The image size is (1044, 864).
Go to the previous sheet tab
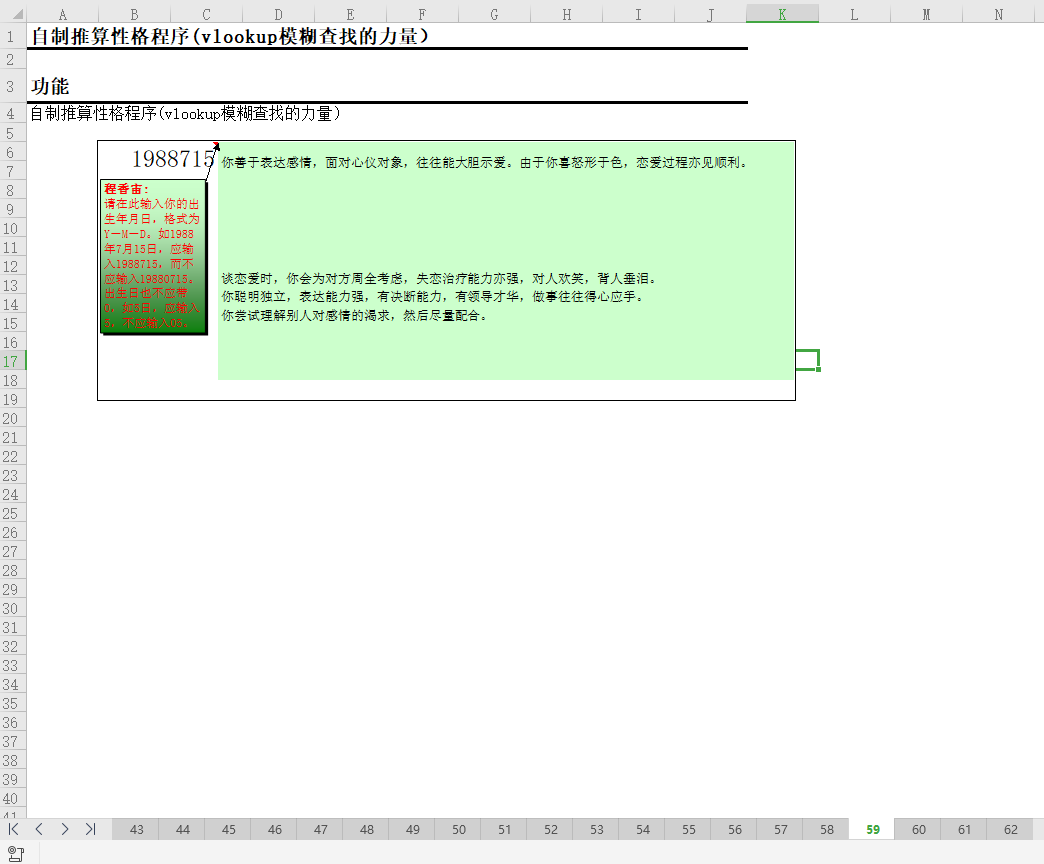39,829
